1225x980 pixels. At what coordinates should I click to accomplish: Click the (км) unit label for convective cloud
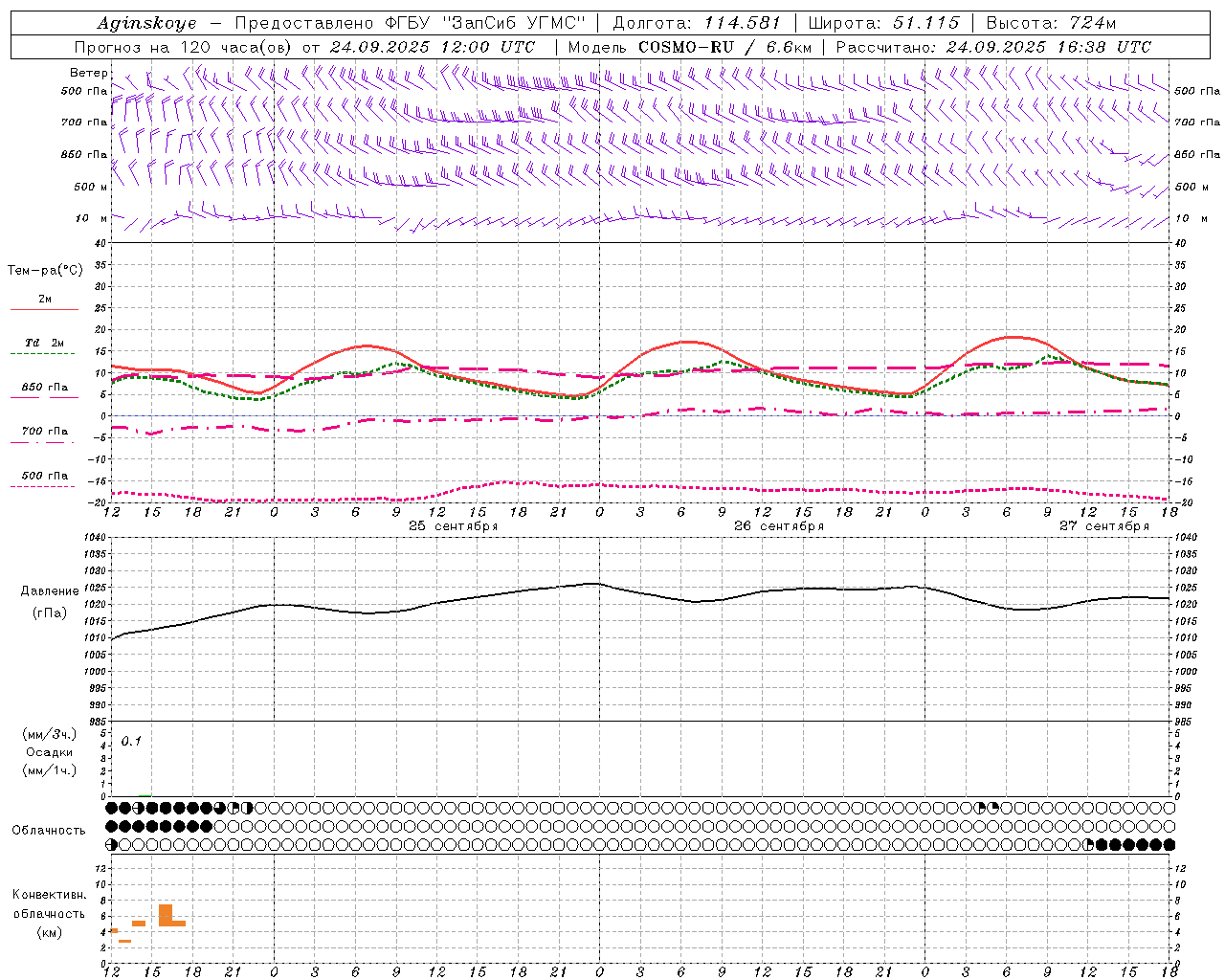click(x=49, y=932)
